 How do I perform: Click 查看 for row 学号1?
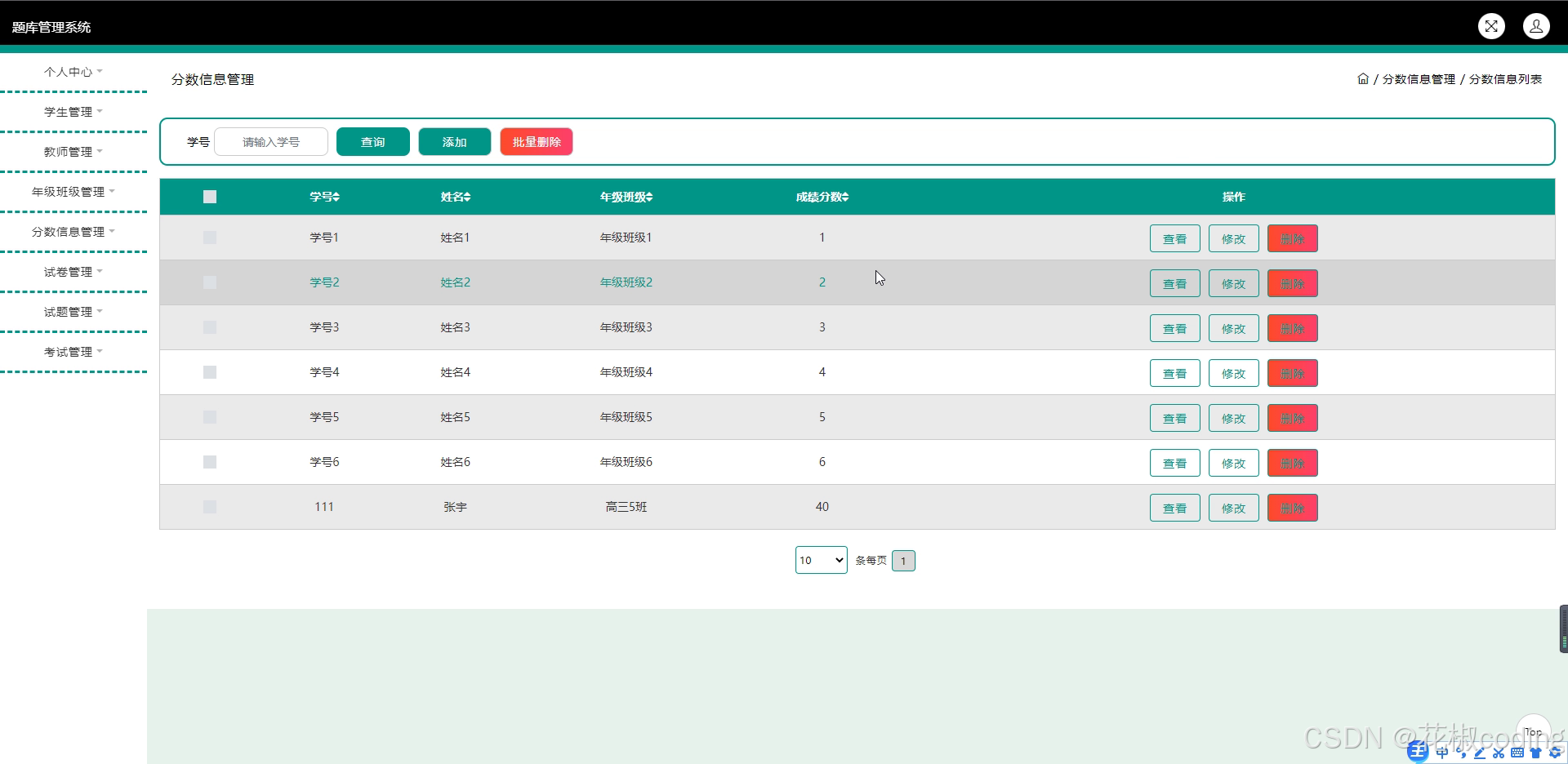pos(1175,238)
